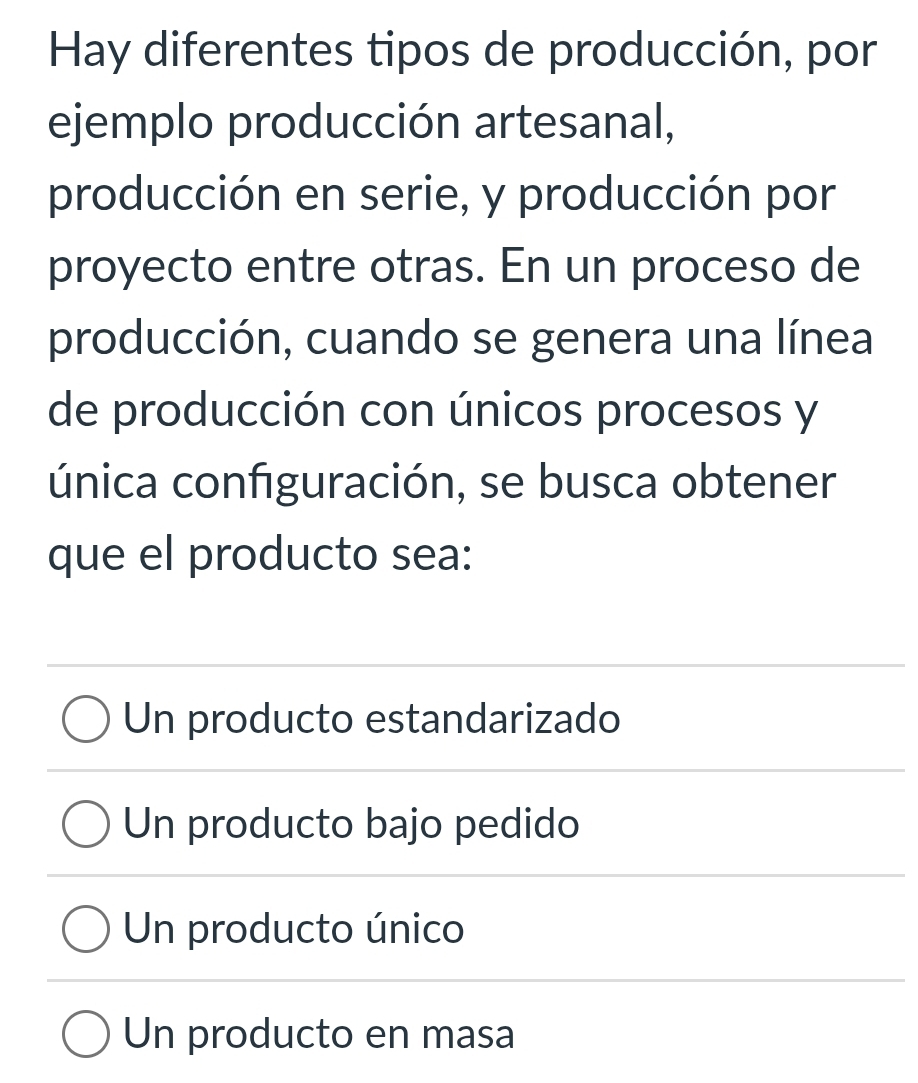Click the text 'ejemplo producción artesanal'
918x1083 pixels.
tap(361, 124)
